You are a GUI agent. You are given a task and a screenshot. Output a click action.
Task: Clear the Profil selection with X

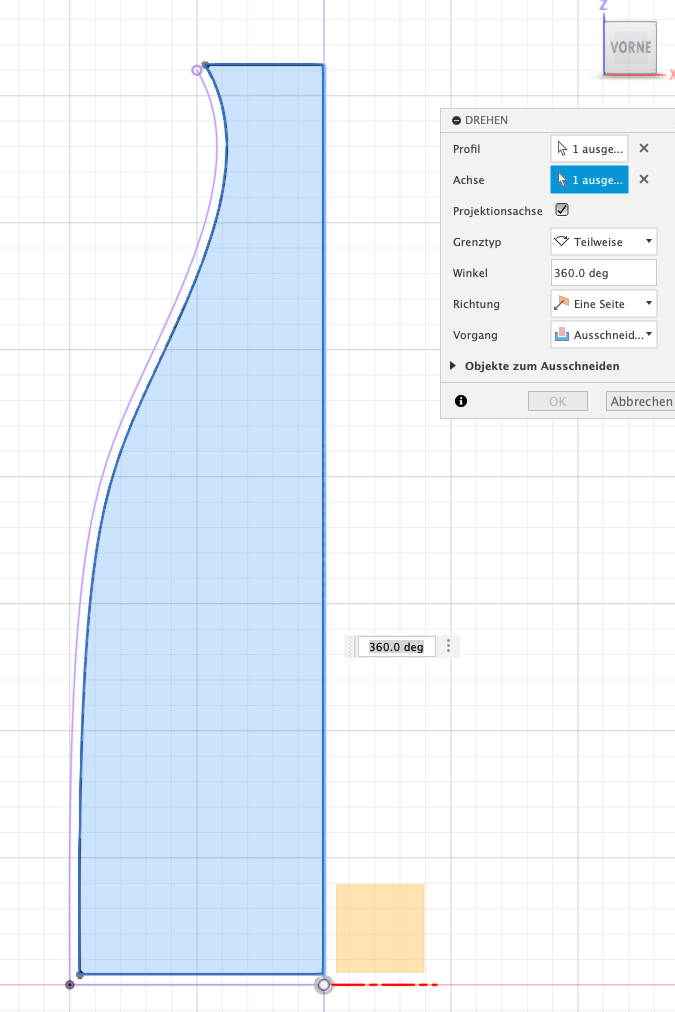[644, 148]
